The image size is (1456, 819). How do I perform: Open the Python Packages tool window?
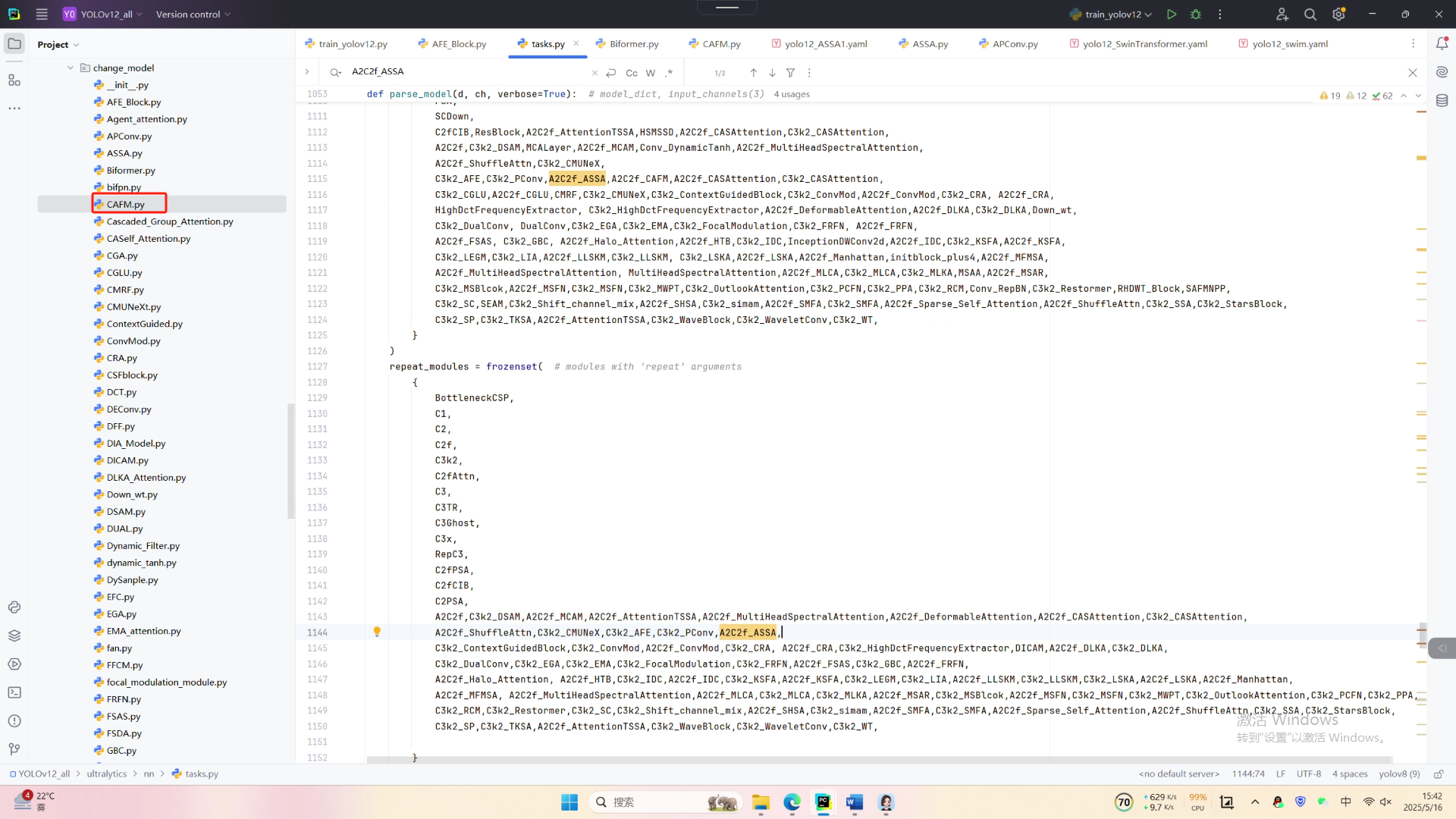14,635
